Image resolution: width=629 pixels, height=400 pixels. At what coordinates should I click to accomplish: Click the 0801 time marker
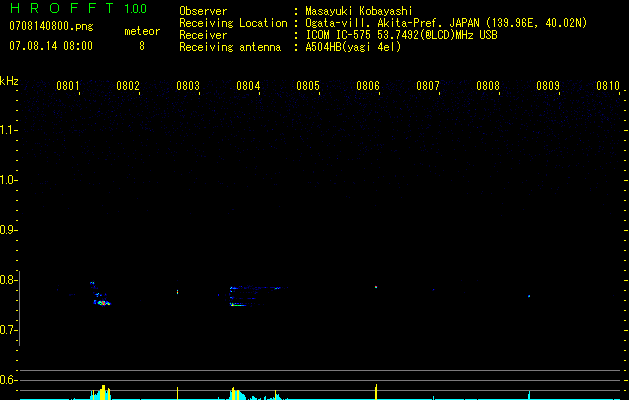tap(67, 85)
